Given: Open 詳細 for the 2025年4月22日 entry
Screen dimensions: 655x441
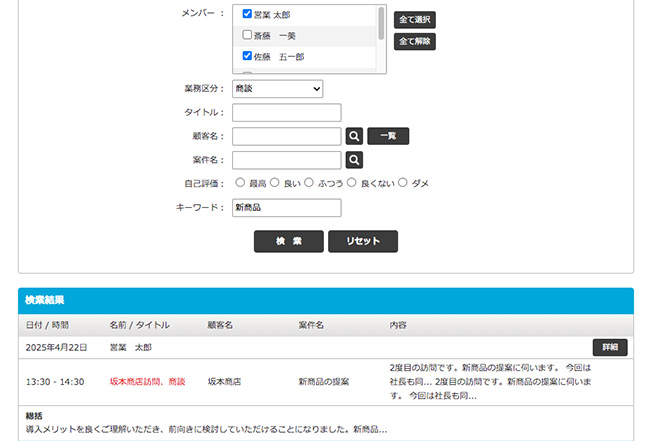Looking at the screenshot, I should [x=610, y=347].
